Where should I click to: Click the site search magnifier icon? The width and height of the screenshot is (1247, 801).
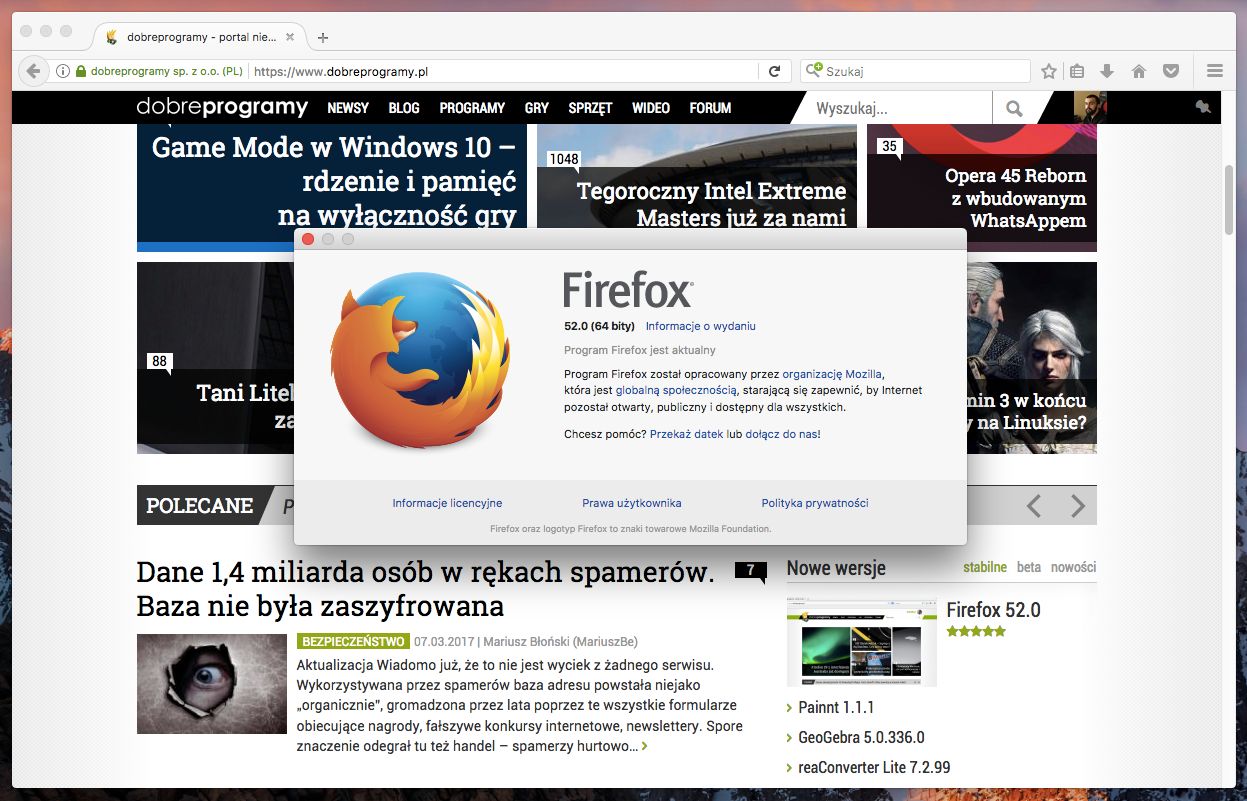tap(1015, 107)
